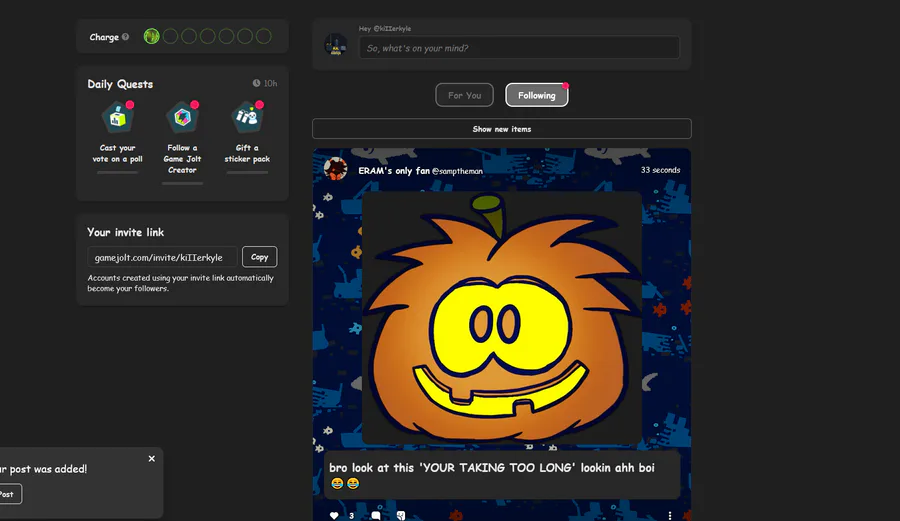Like the post with the heart icon

coord(334,515)
